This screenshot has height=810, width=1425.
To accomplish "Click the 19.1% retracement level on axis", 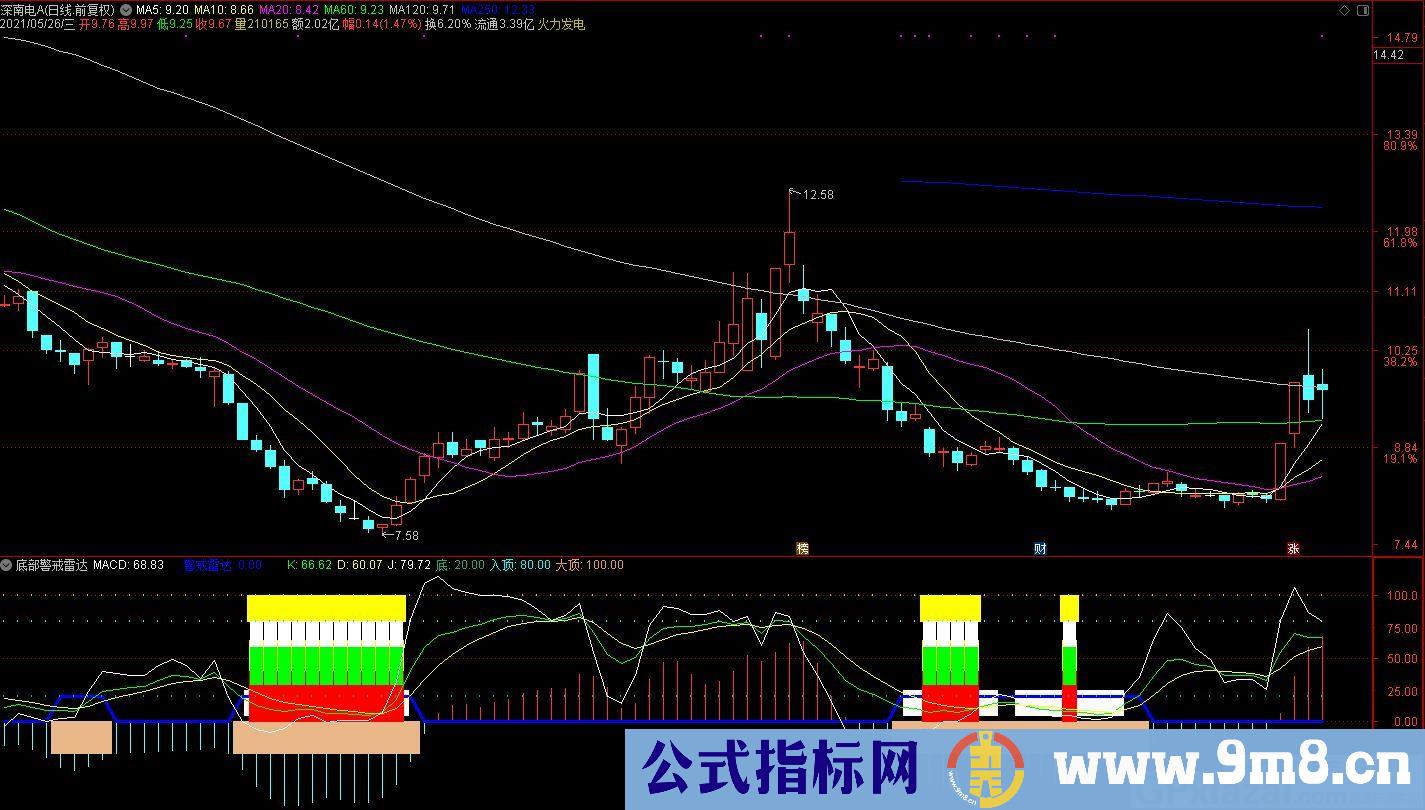I will click(x=1399, y=459).
